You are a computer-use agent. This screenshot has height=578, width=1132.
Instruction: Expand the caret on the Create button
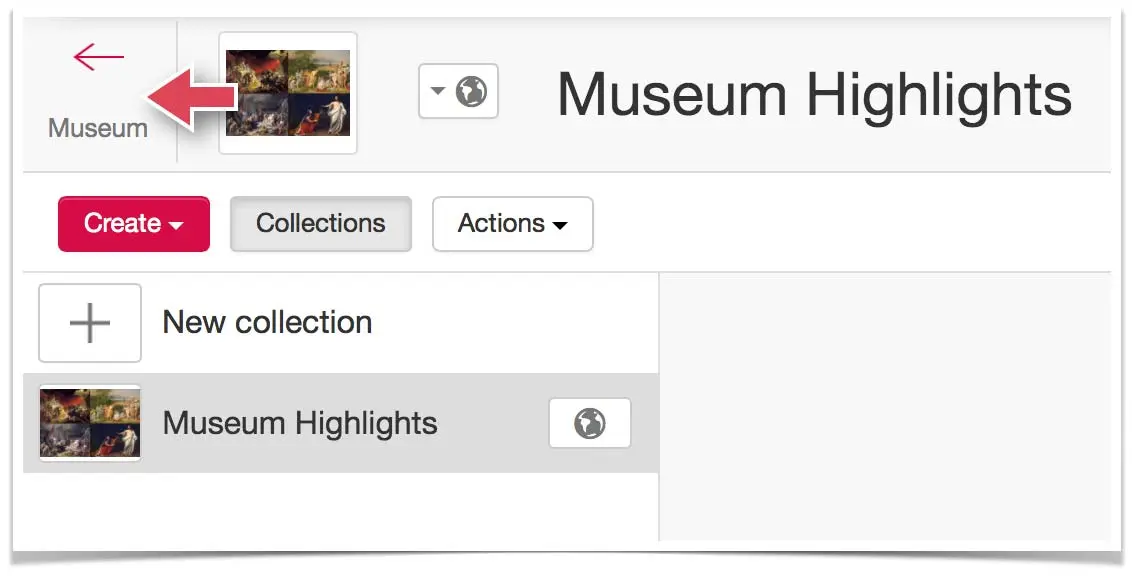click(176, 225)
